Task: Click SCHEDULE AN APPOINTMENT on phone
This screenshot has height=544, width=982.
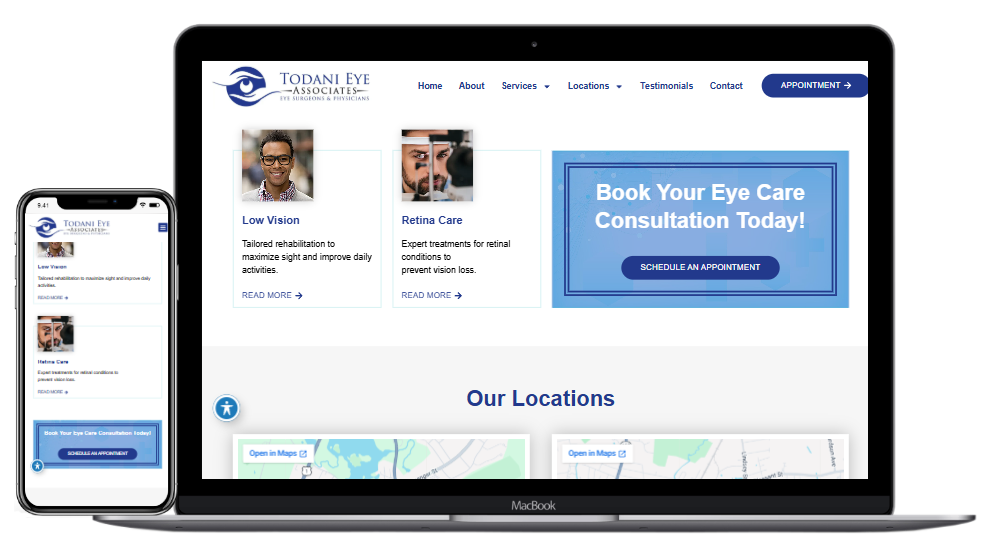Action: [97, 453]
